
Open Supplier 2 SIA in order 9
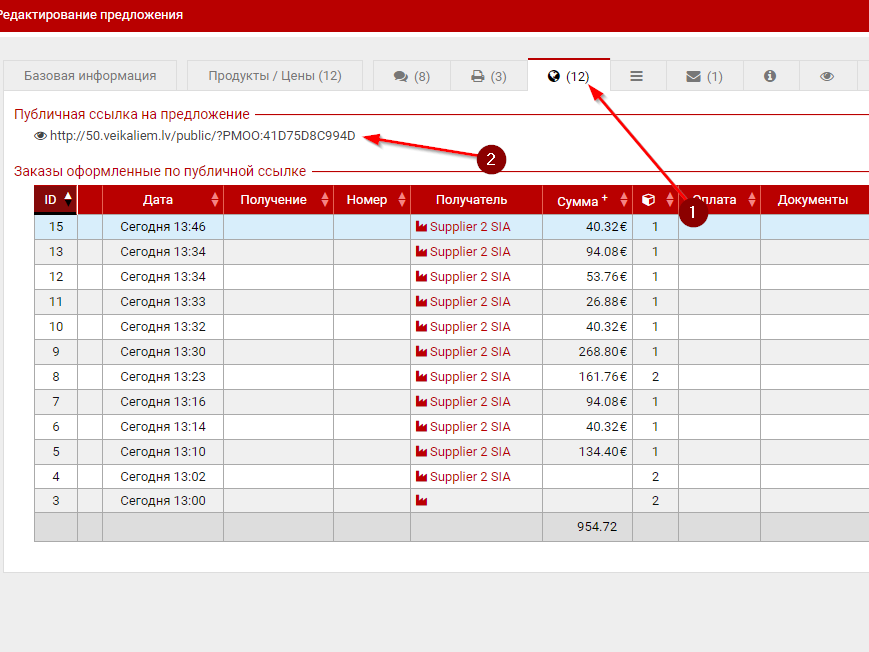469,352
